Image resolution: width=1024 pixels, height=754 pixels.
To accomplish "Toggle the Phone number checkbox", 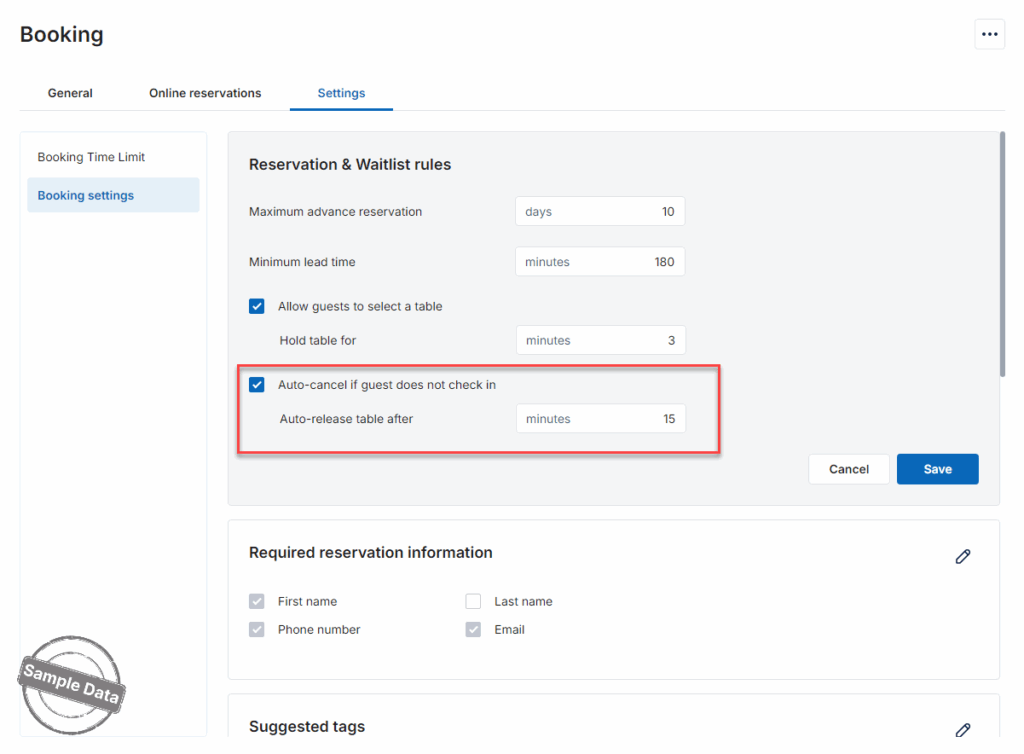I will [x=257, y=630].
